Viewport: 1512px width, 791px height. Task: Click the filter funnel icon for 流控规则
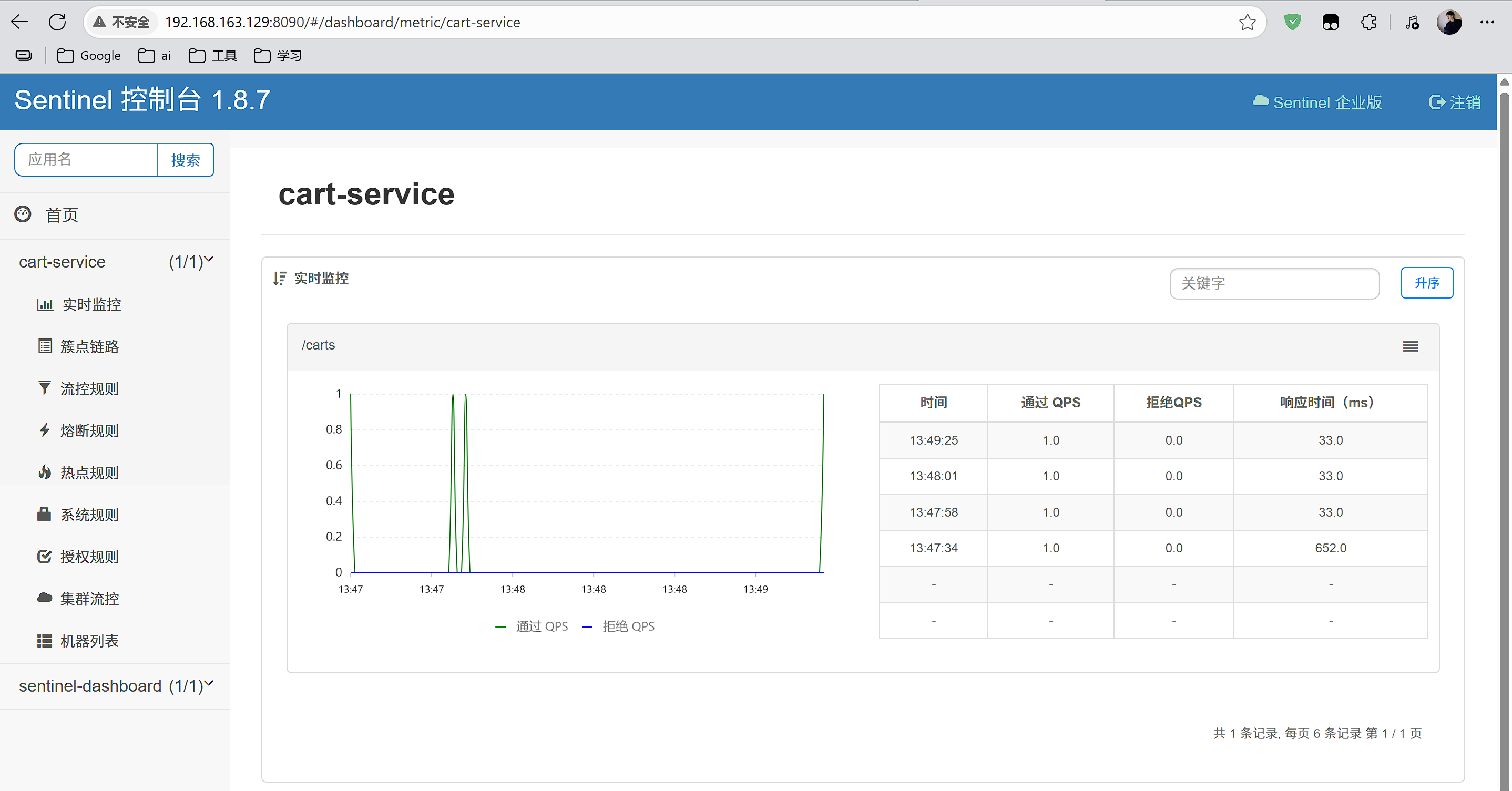point(45,388)
